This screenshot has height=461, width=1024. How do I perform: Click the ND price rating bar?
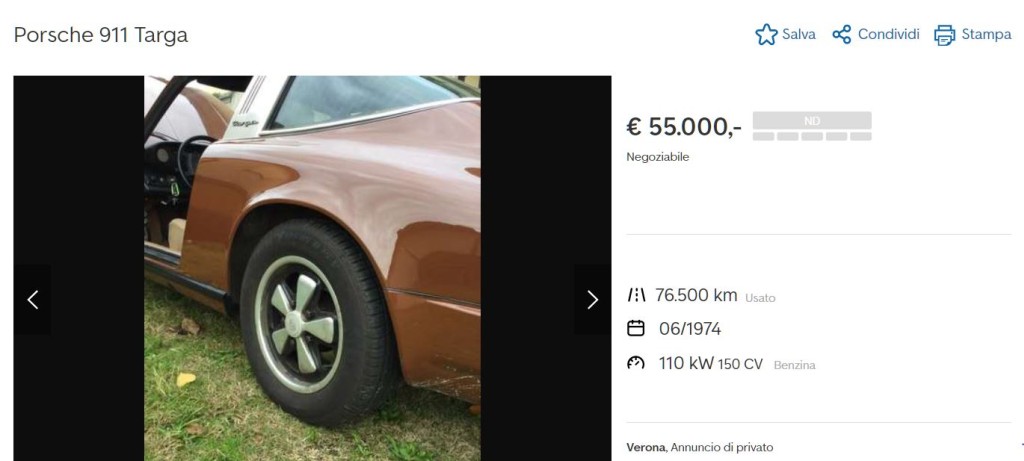coord(812,126)
